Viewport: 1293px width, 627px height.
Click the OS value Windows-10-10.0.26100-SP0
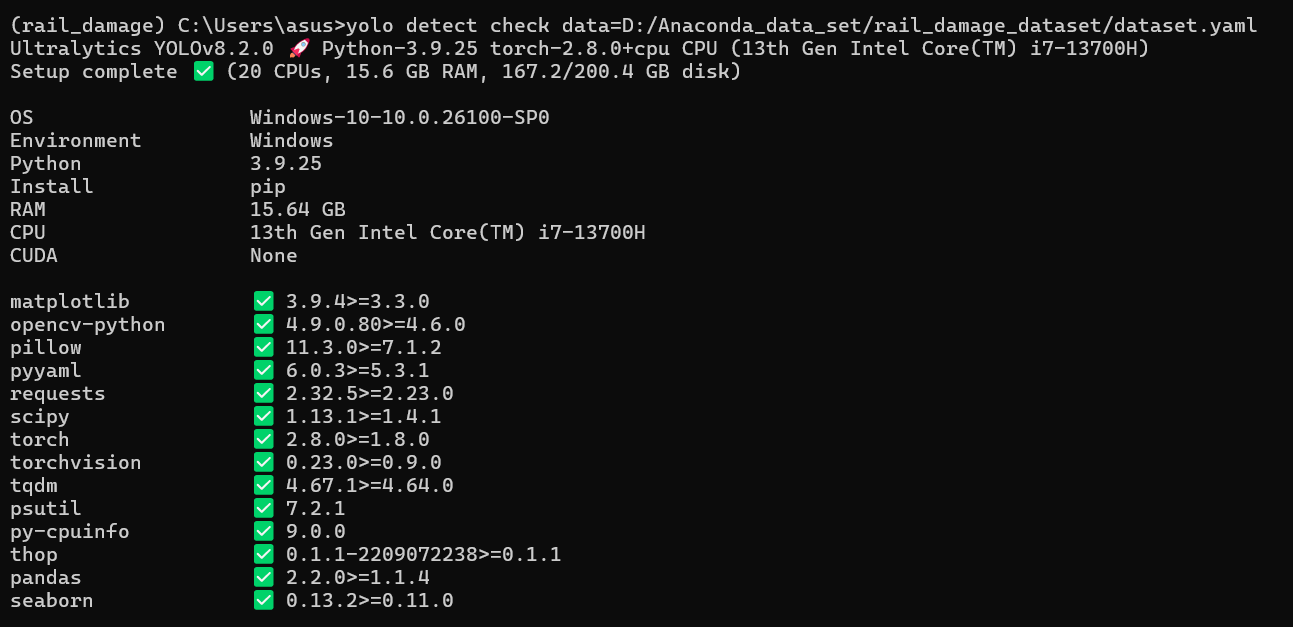pyautogui.click(x=400, y=117)
